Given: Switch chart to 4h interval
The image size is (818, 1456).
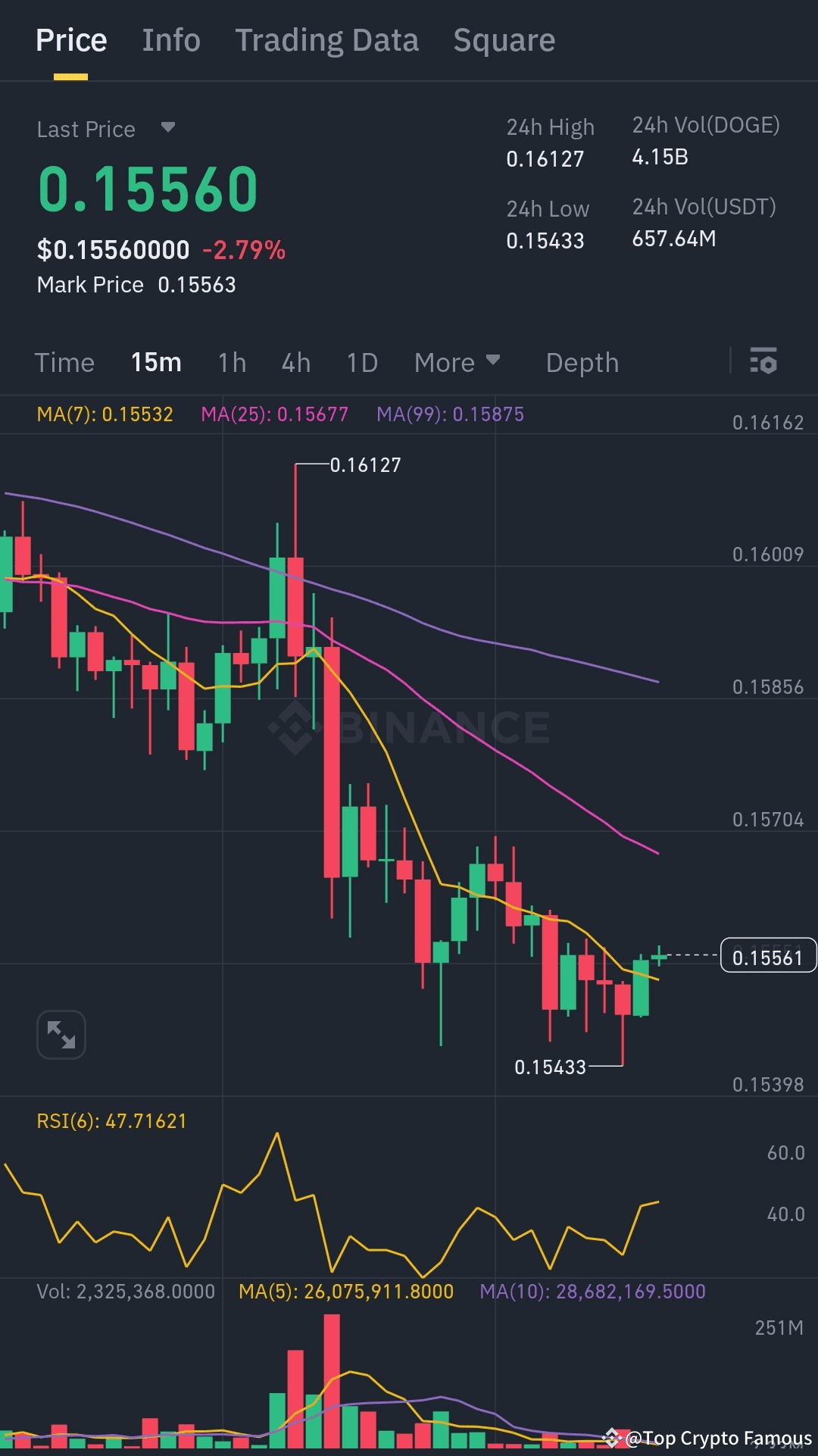Looking at the screenshot, I should [296, 363].
